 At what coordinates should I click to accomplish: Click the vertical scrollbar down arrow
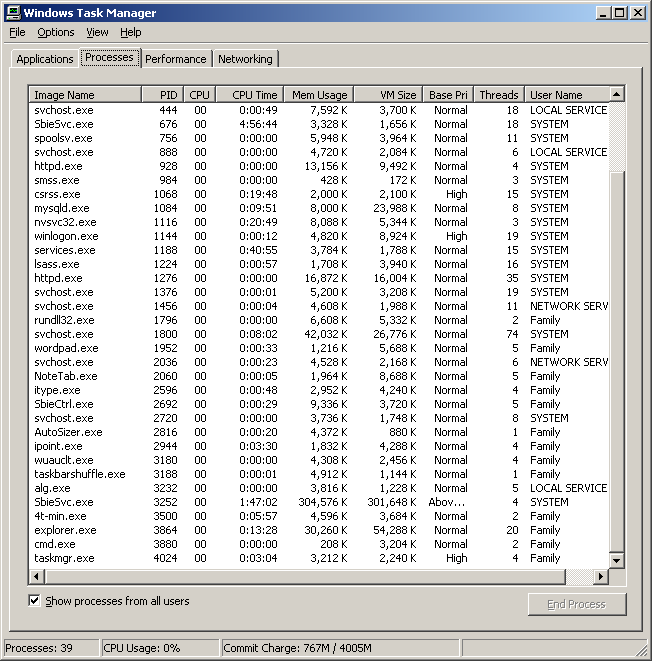[617, 560]
